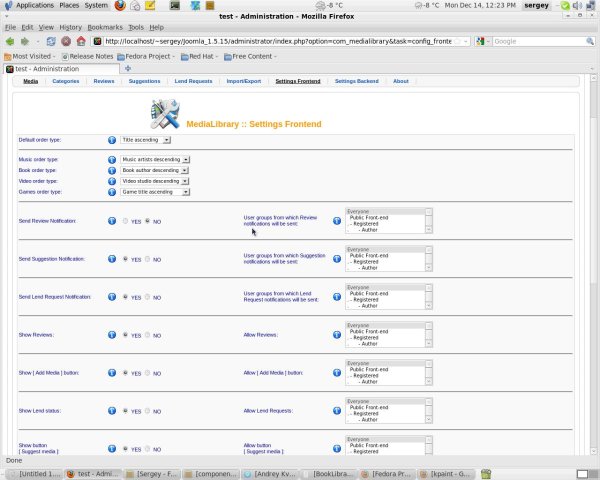Click the Firefox Back arrow button

pyautogui.click(x=10, y=41)
